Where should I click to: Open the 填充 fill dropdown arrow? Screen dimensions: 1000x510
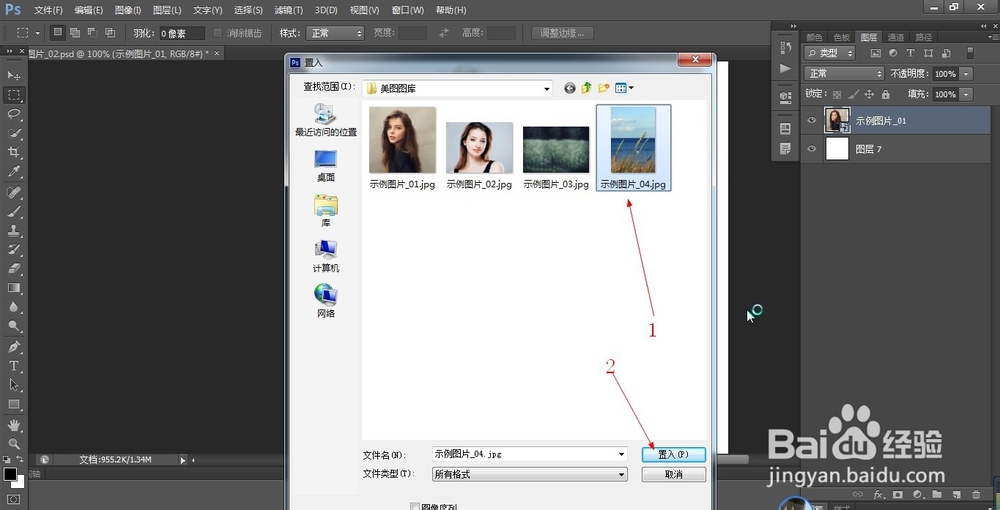coord(966,94)
